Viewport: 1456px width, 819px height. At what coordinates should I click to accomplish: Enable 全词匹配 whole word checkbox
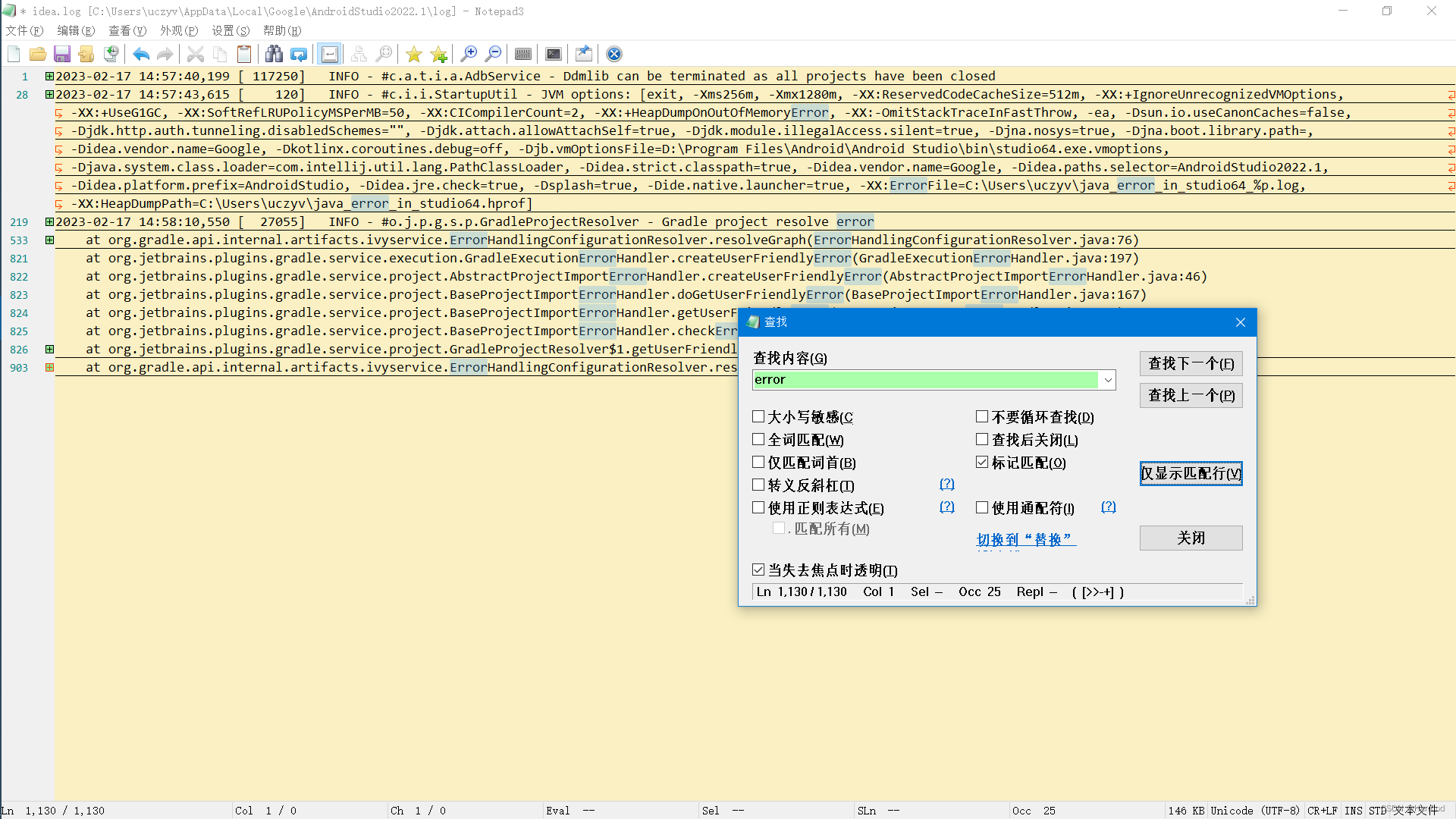click(x=758, y=439)
